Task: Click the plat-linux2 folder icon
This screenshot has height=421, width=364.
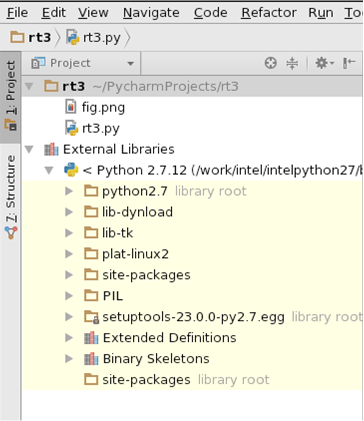Action: pyautogui.click(x=91, y=254)
